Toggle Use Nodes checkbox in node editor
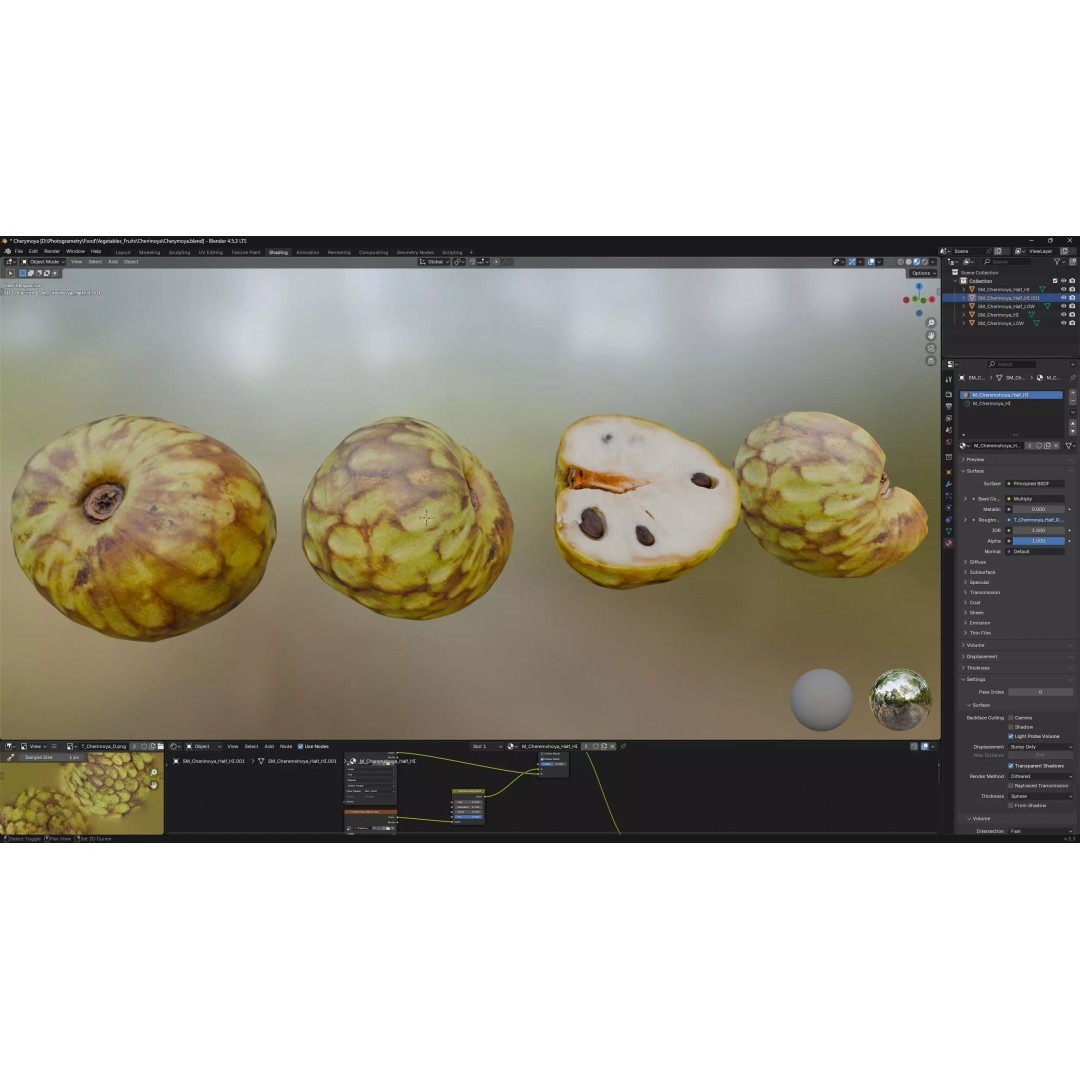1080x1080 pixels. [300, 746]
